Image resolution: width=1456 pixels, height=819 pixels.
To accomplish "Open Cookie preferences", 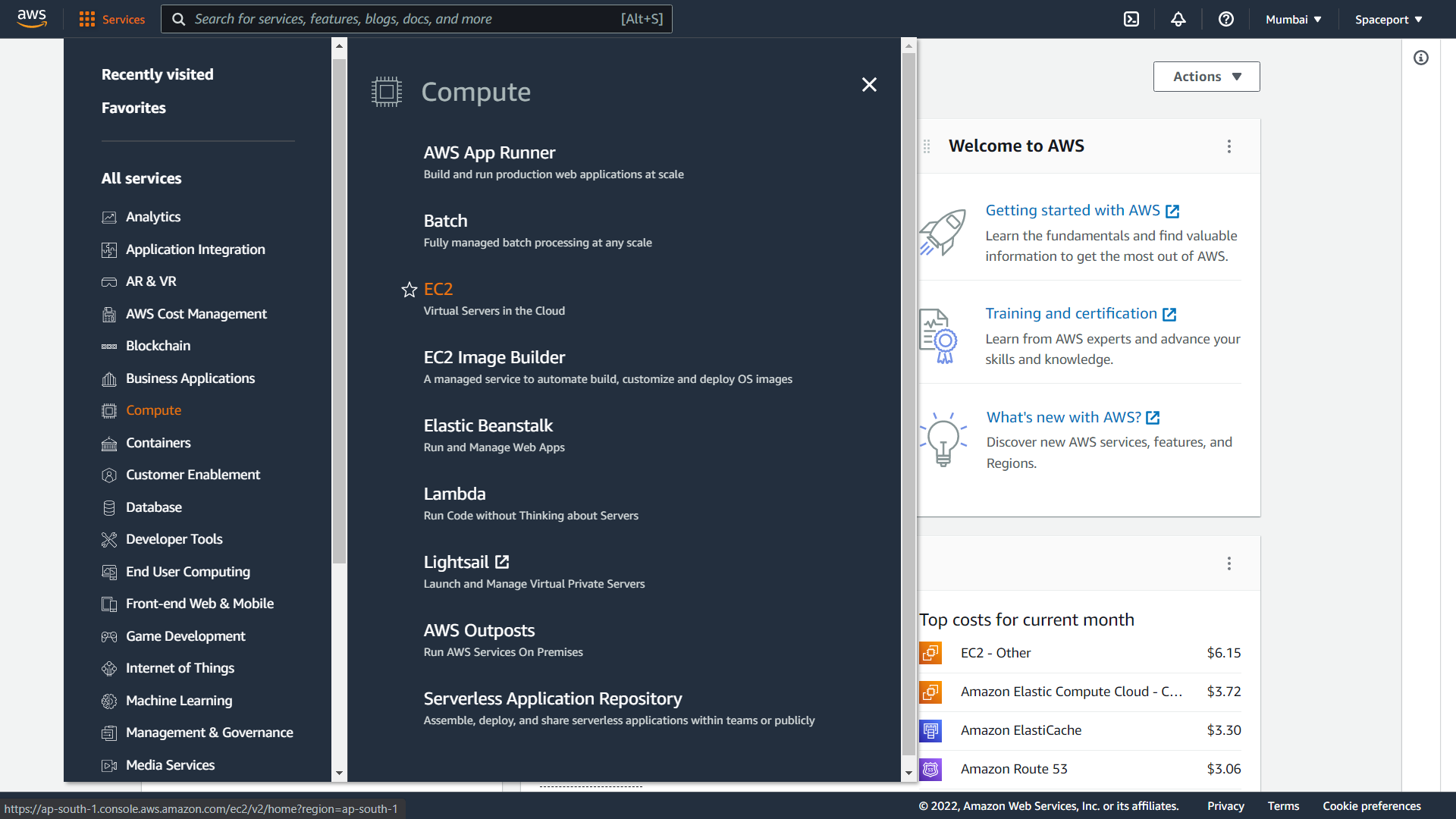I will pos(1372,806).
